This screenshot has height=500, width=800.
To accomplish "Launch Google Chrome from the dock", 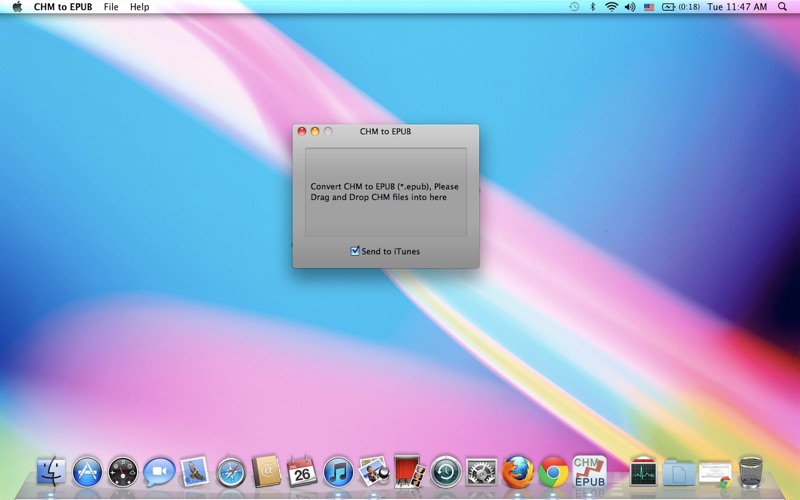I will click(553, 472).
